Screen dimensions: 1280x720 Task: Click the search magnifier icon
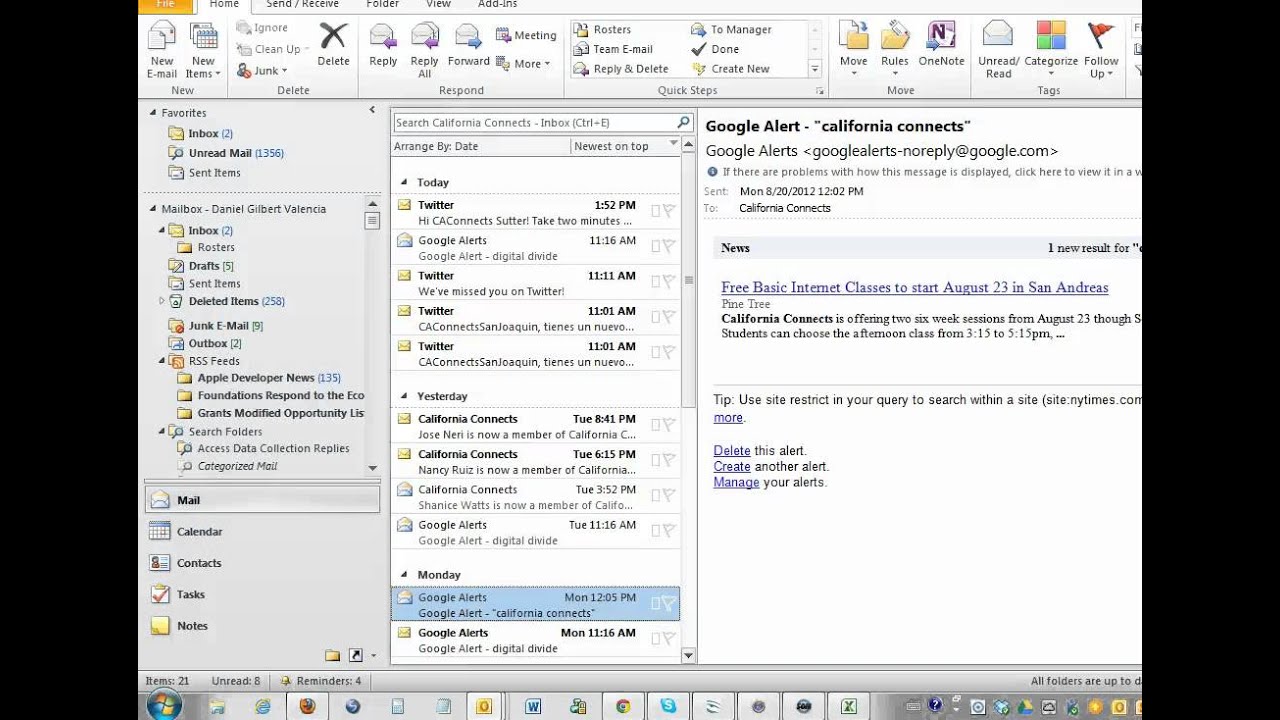pos(684,123)
